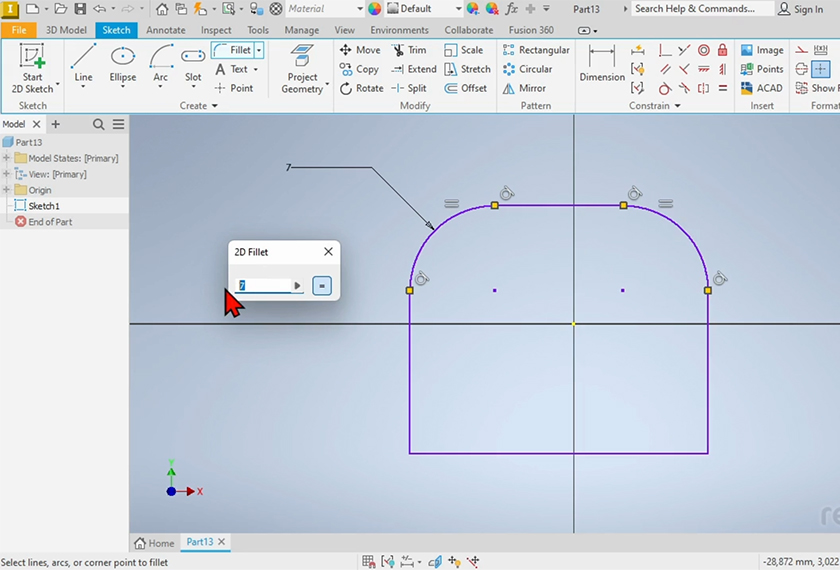Toggle the Equal button in 2D Fillet dialog
This screenshot has width=840, height=570.
pyautogui.click(x=322, y=286)
